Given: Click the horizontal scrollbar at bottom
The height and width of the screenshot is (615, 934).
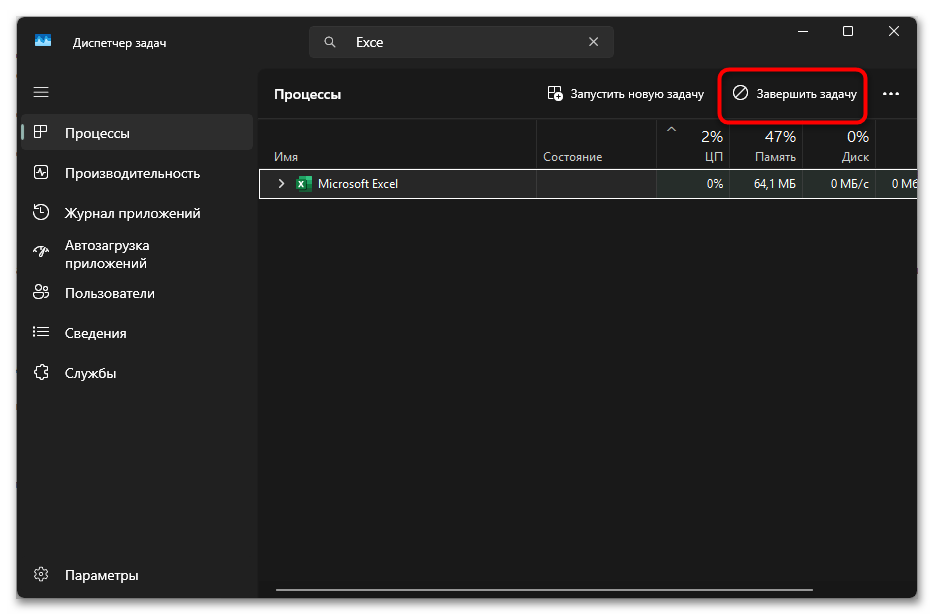Looking at the screenshot, I should [545, 589].
